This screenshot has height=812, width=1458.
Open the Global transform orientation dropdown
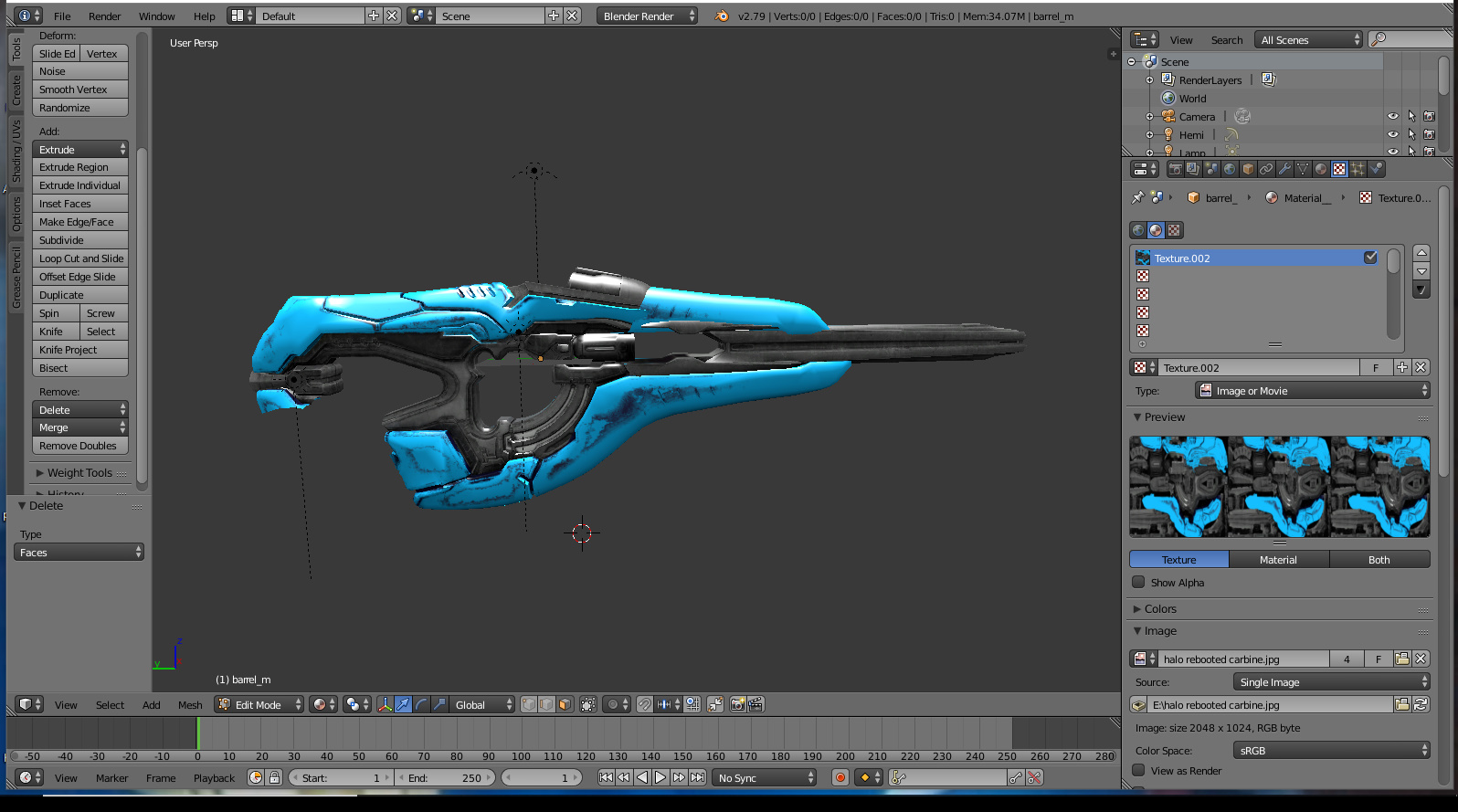(x=482, y=704)
